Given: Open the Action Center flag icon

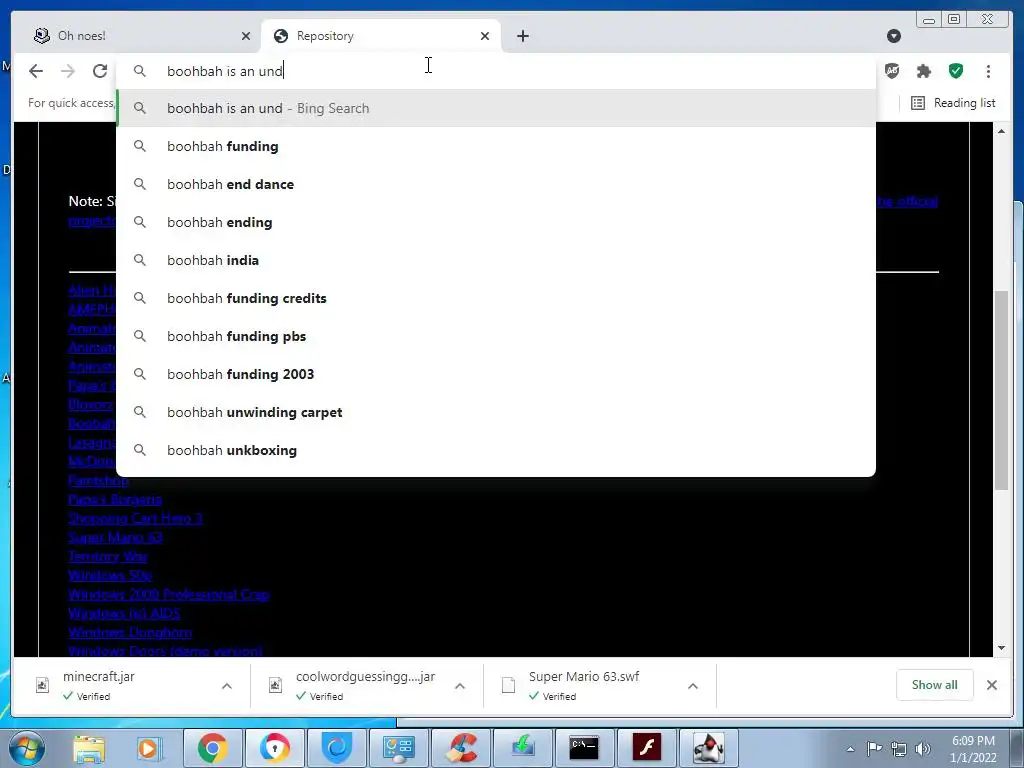Looking at the screenshot, I should [x=874, y=749].
